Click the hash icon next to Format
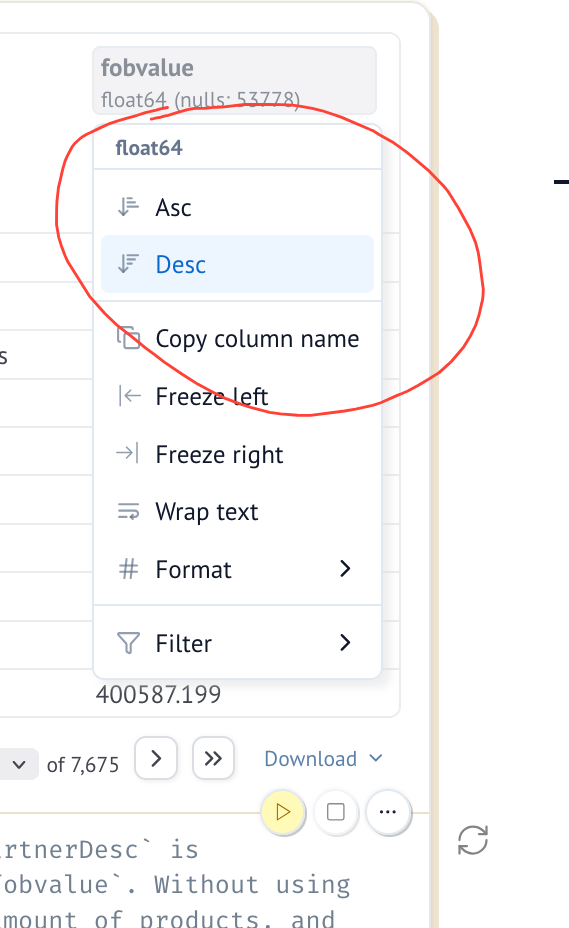Screen dimensions: 569x928 coord(128,569)
